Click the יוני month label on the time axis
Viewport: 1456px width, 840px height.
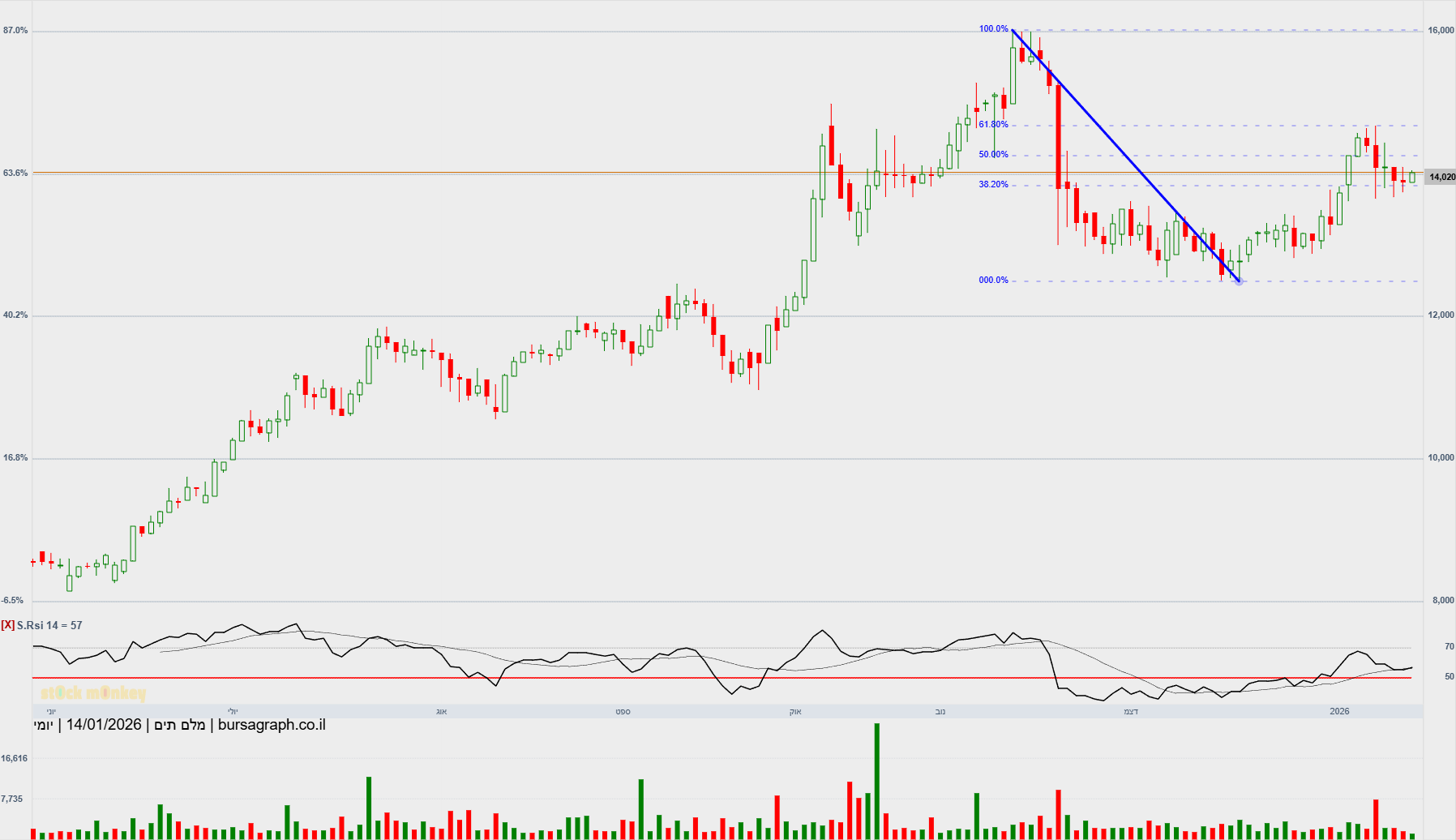point(51,712)
